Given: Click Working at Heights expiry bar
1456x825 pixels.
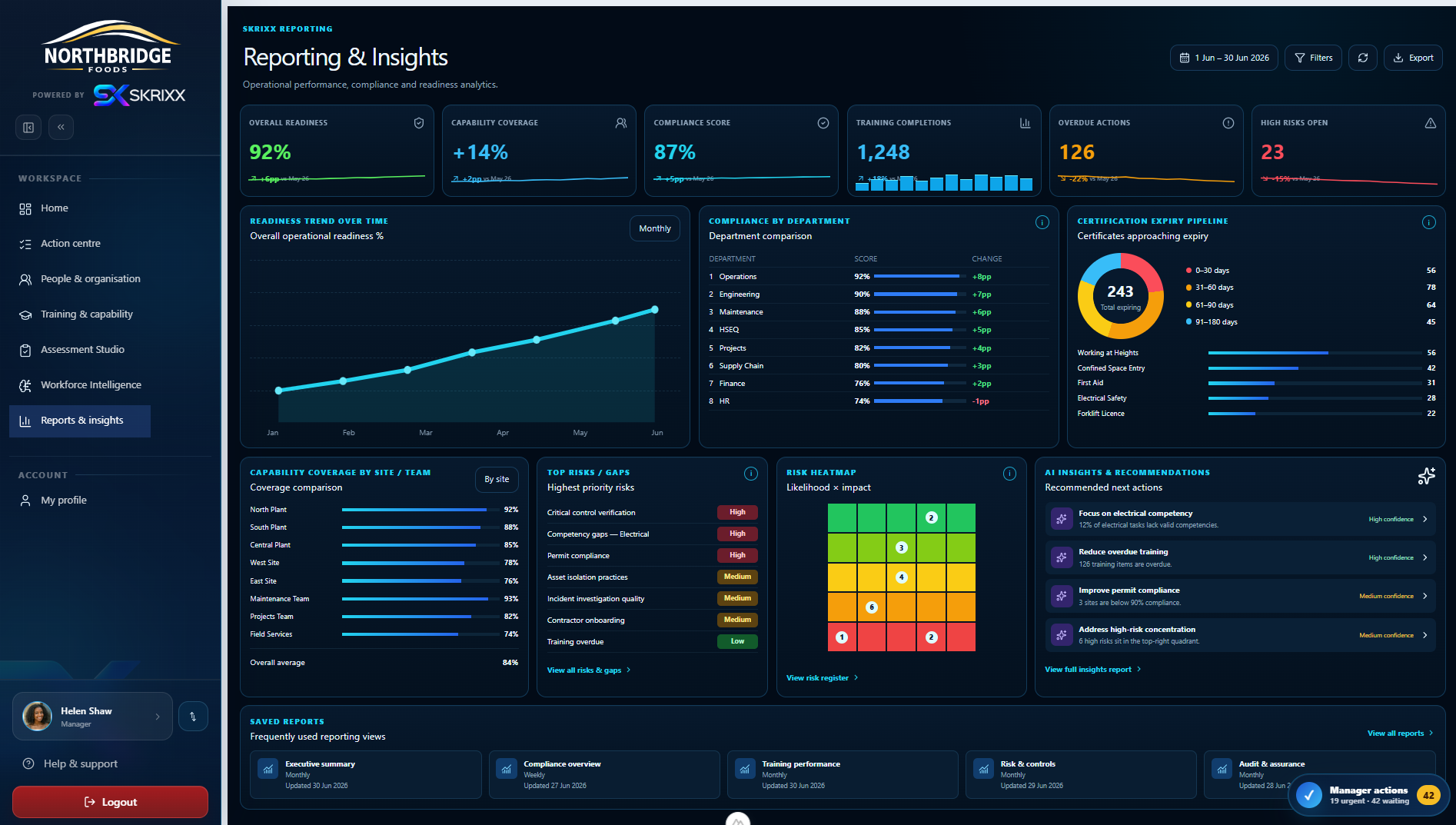Looking at the screenshot, I should [1315, 353].
